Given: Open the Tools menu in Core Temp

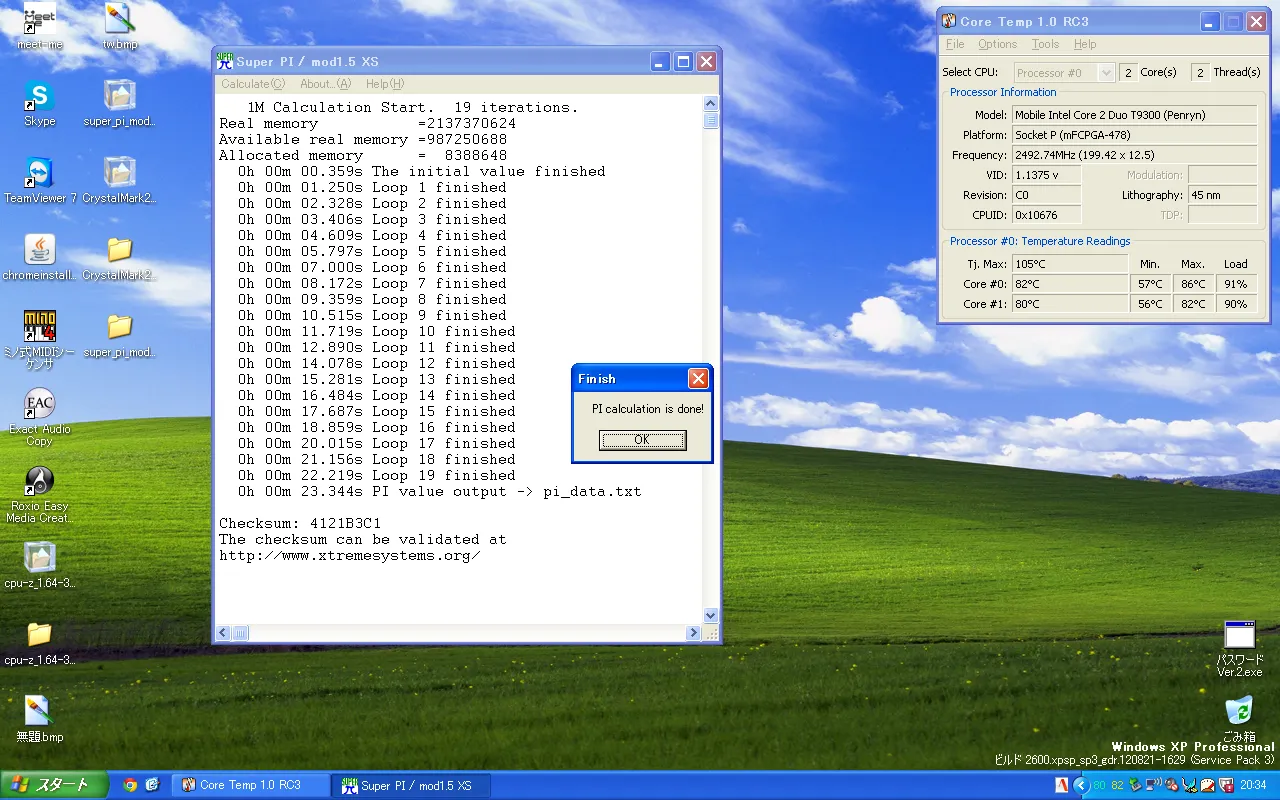Looking at the screenshot, I should coord(1045,44).
